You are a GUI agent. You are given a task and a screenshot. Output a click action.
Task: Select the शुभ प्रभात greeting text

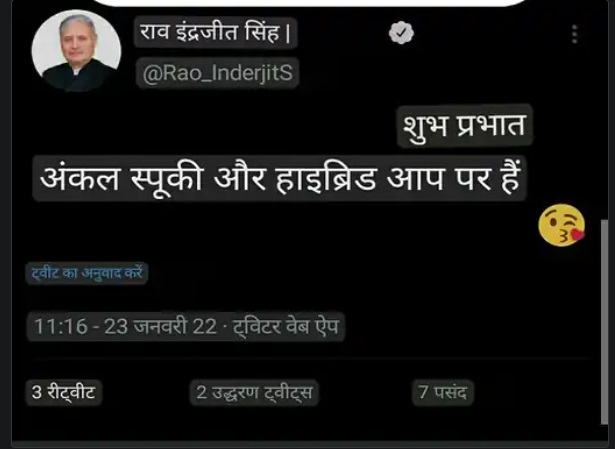click(x=465, y=126)
